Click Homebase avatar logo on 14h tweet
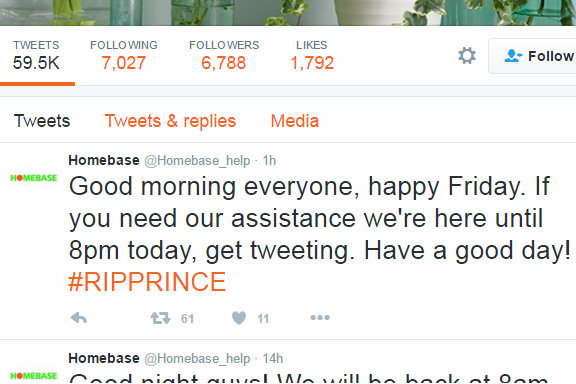The height and width of the screenshot is (384, 576). [33, 376]
